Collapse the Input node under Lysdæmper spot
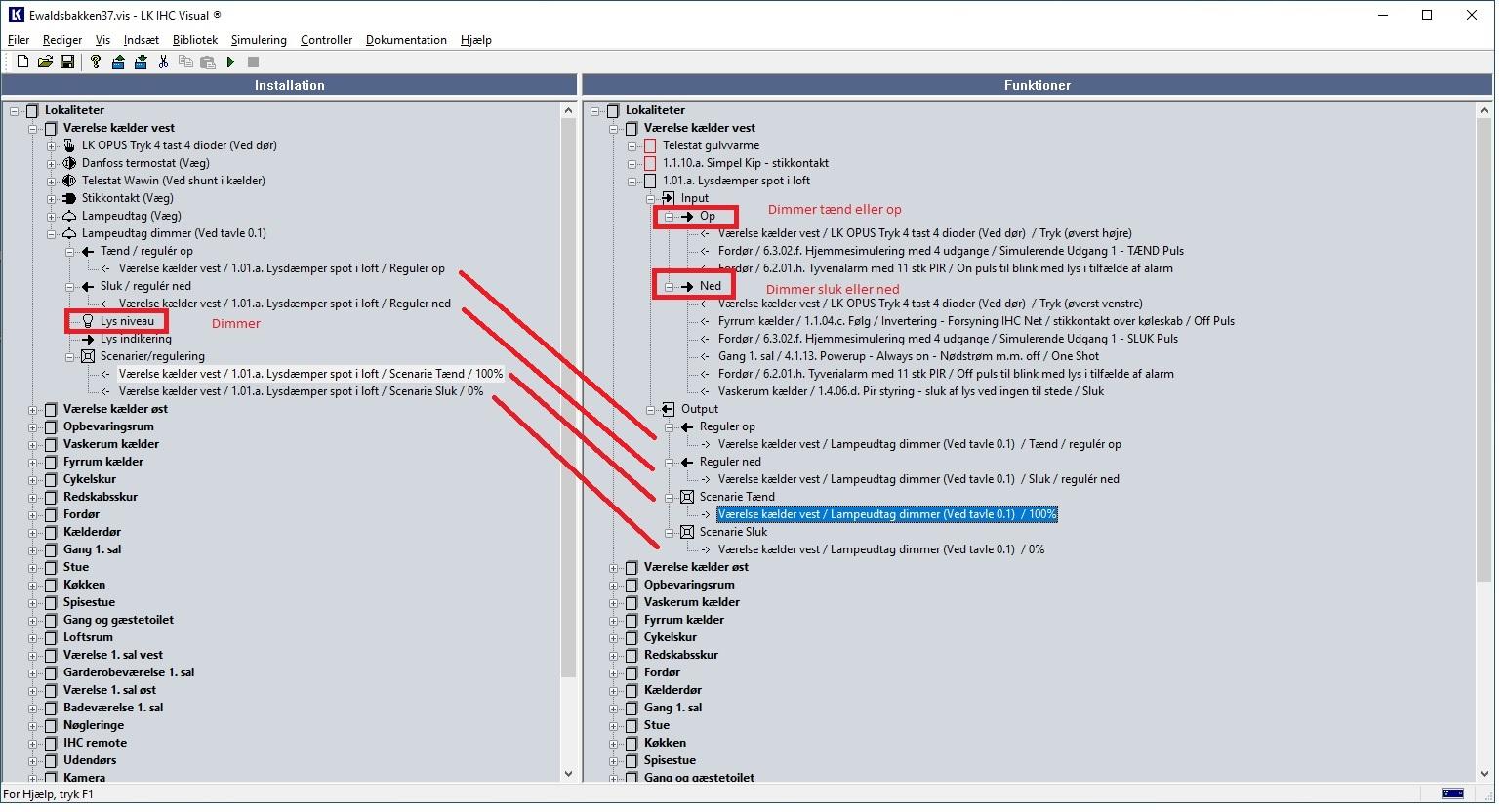 (x=651, y=198)
